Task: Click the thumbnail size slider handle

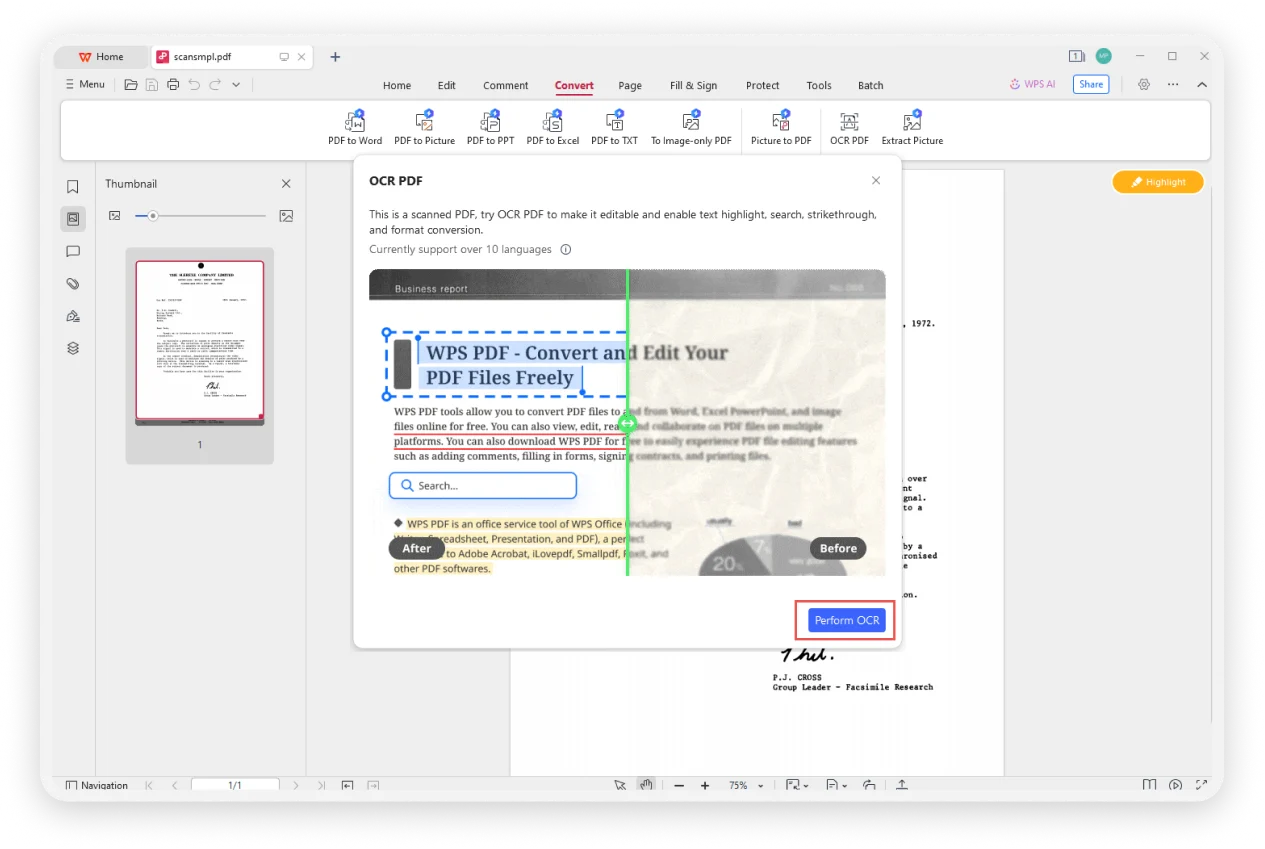Action: 152,215
